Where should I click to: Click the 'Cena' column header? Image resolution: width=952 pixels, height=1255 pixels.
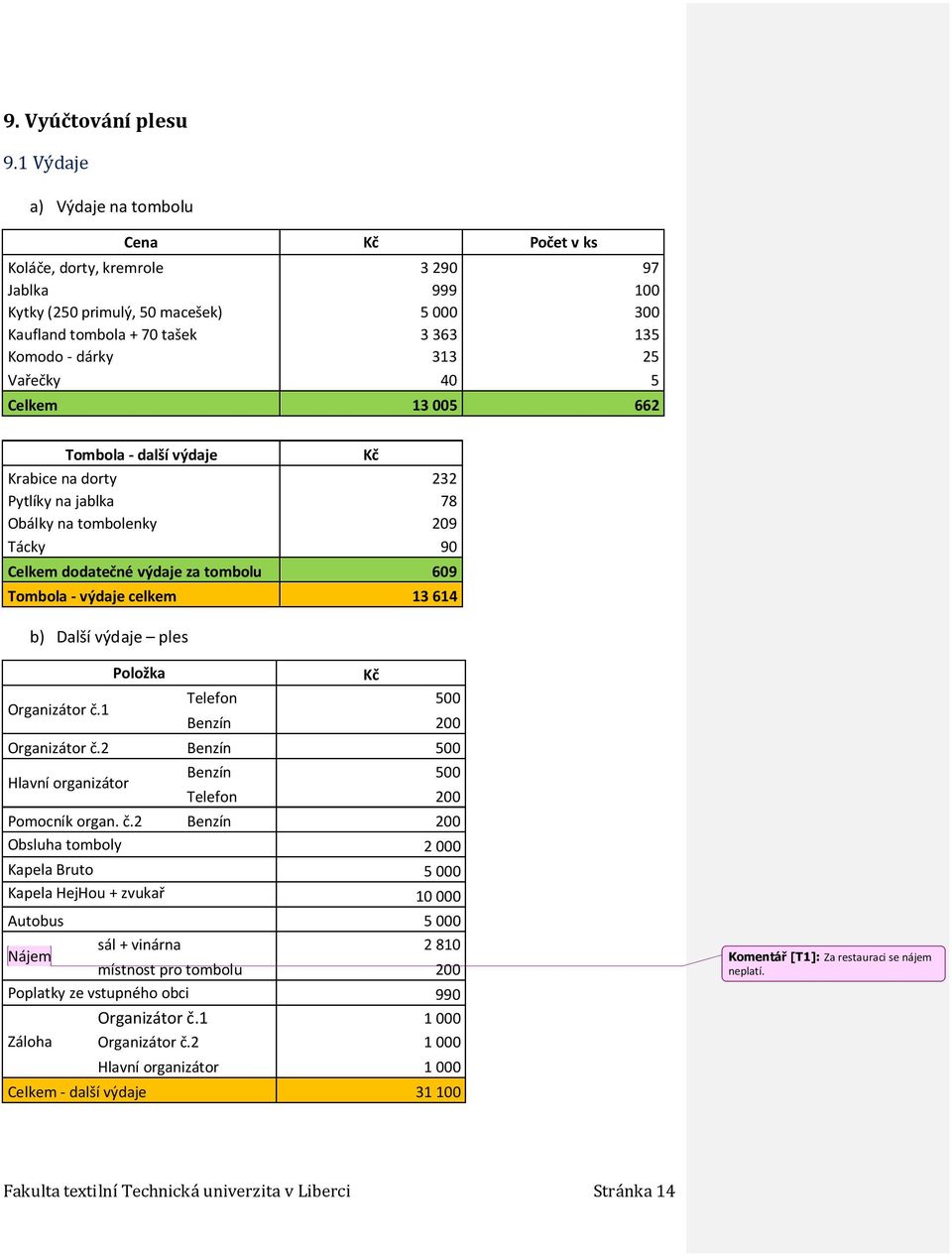point(141,242)
